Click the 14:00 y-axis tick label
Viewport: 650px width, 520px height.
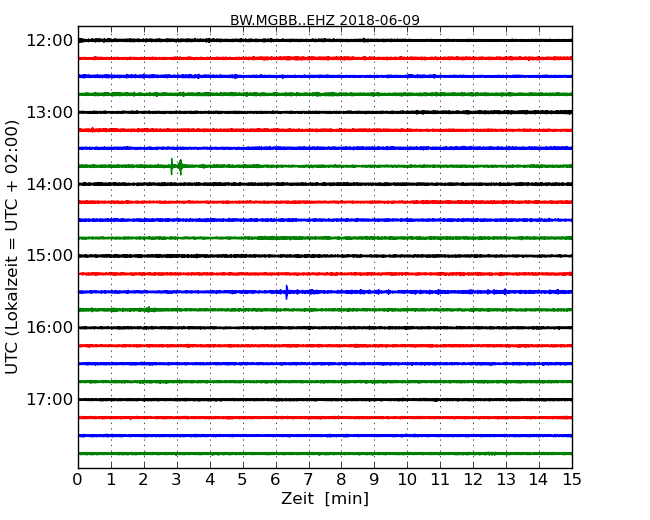click(x=50, y=184)
